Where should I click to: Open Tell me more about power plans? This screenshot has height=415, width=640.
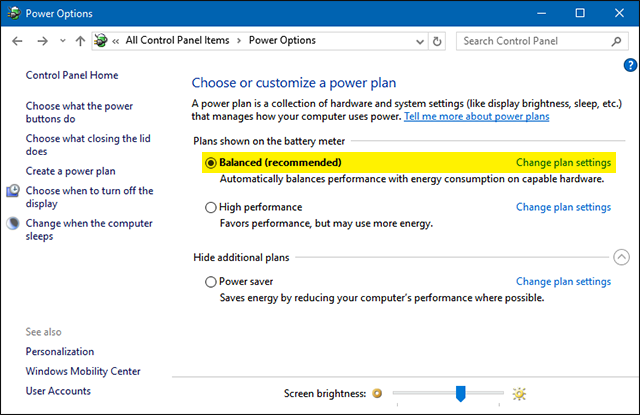click(477, 117)
